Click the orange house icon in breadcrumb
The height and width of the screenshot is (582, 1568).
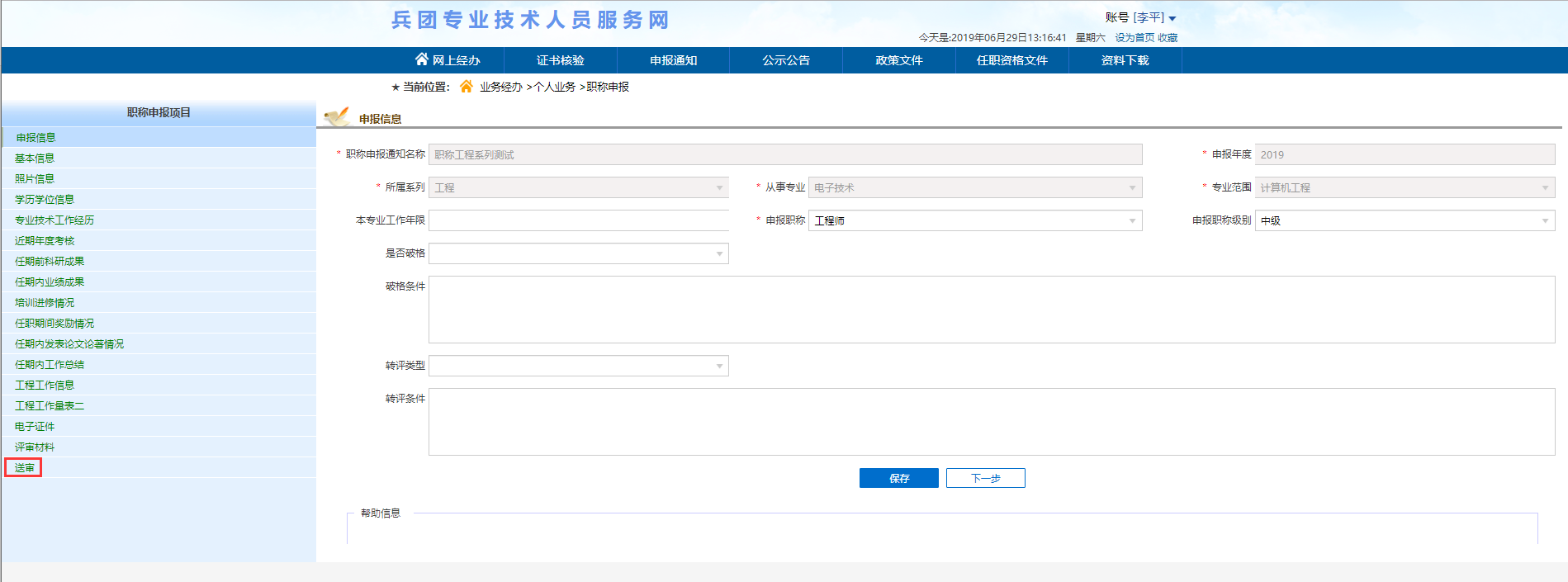click(467, 87)
